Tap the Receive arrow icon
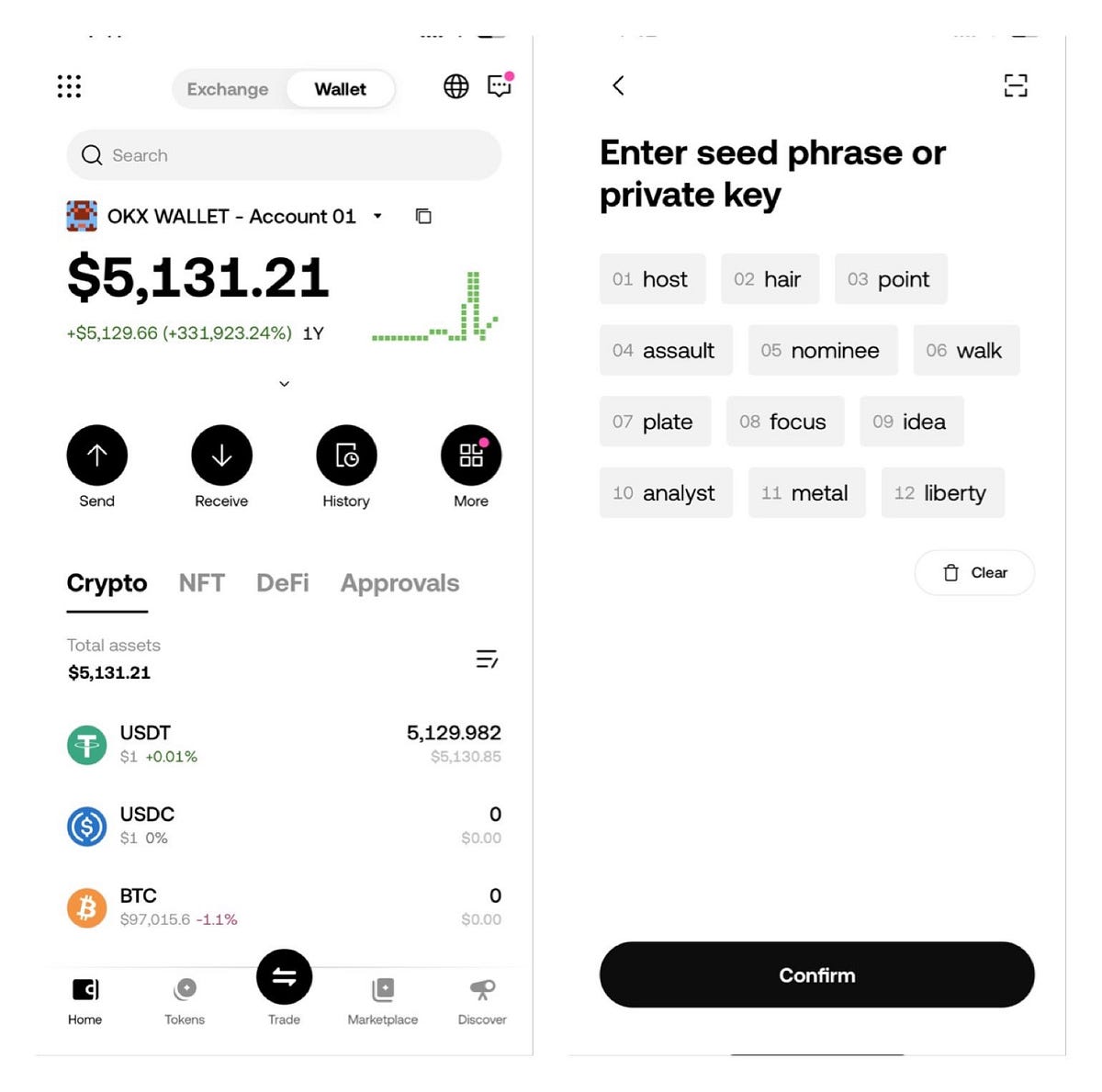1102x1092 pixels. pos(221,454)
